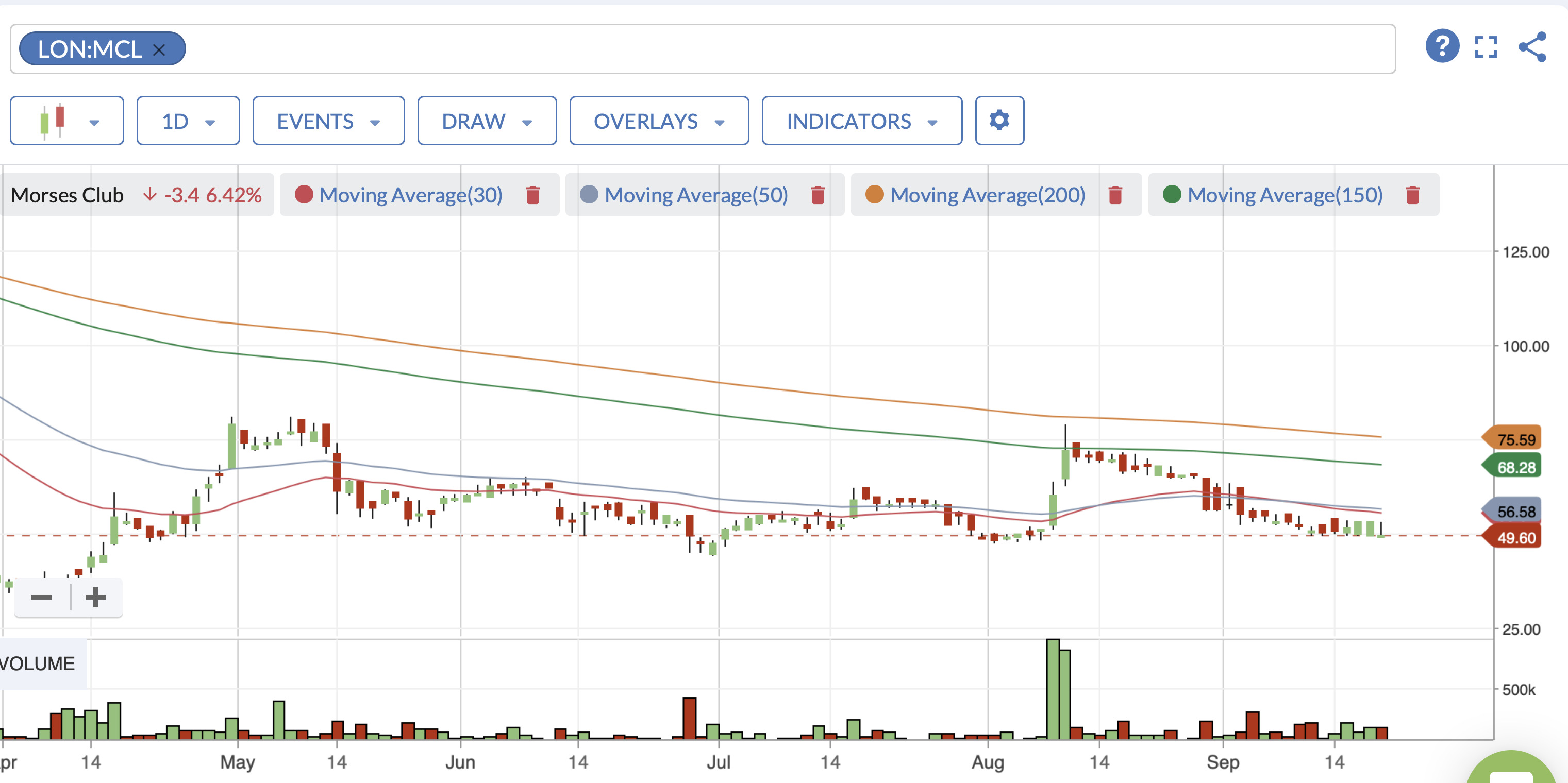Image resolution: width=1568 pixels, height=783 pixels.
Task: Click the May label on time axis
Action: 238,762
